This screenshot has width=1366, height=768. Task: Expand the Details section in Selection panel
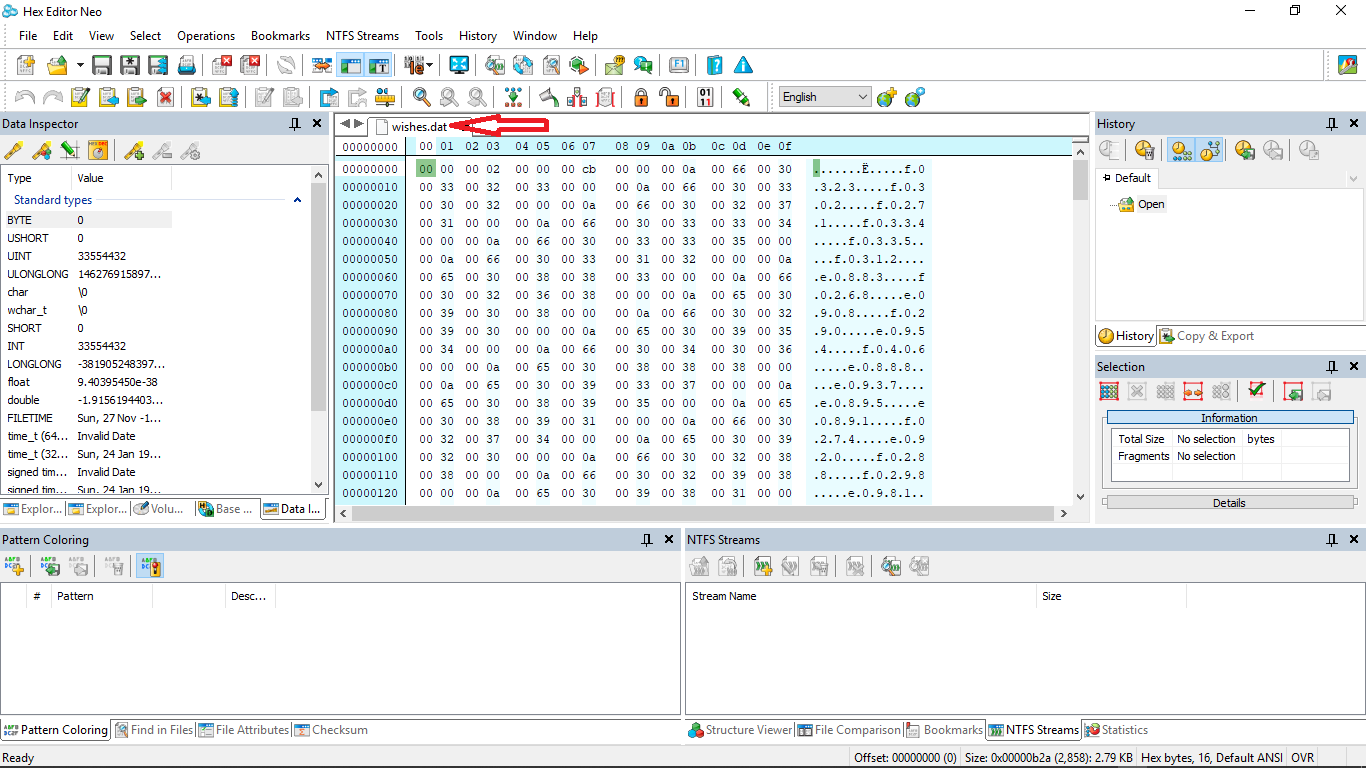pyautogui.click(x=1229, y=503)
